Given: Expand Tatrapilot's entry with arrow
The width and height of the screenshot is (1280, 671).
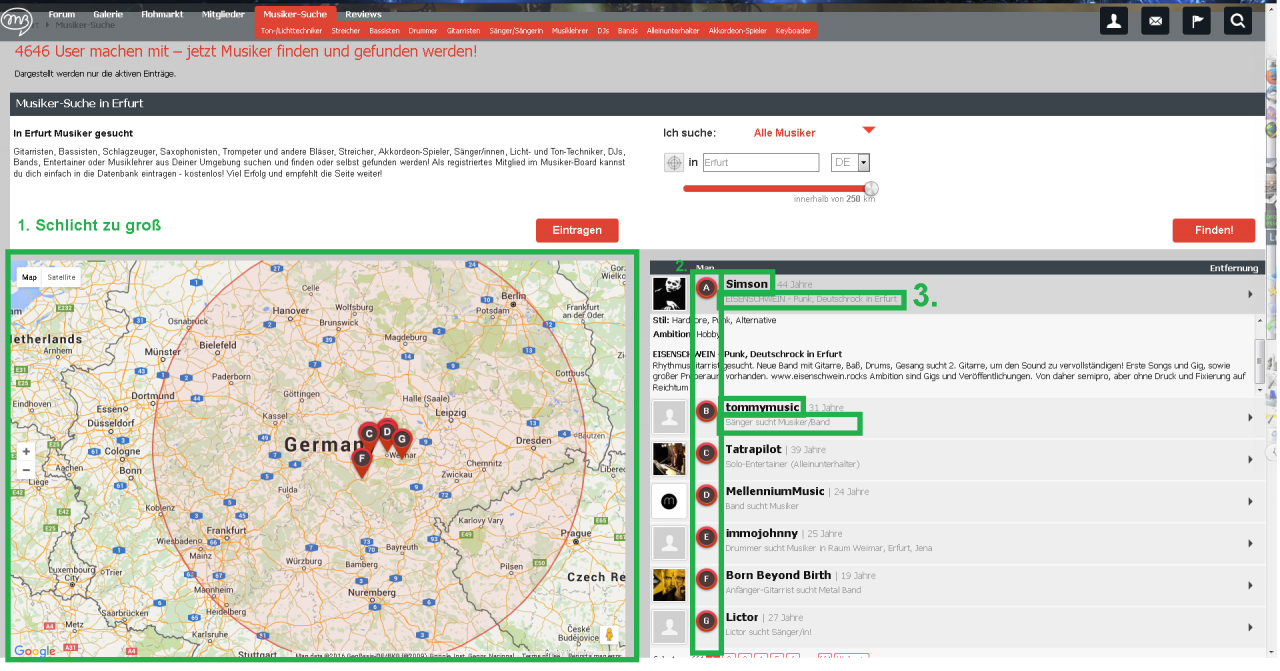Looking at the screenshot, I should point(1250,459).
